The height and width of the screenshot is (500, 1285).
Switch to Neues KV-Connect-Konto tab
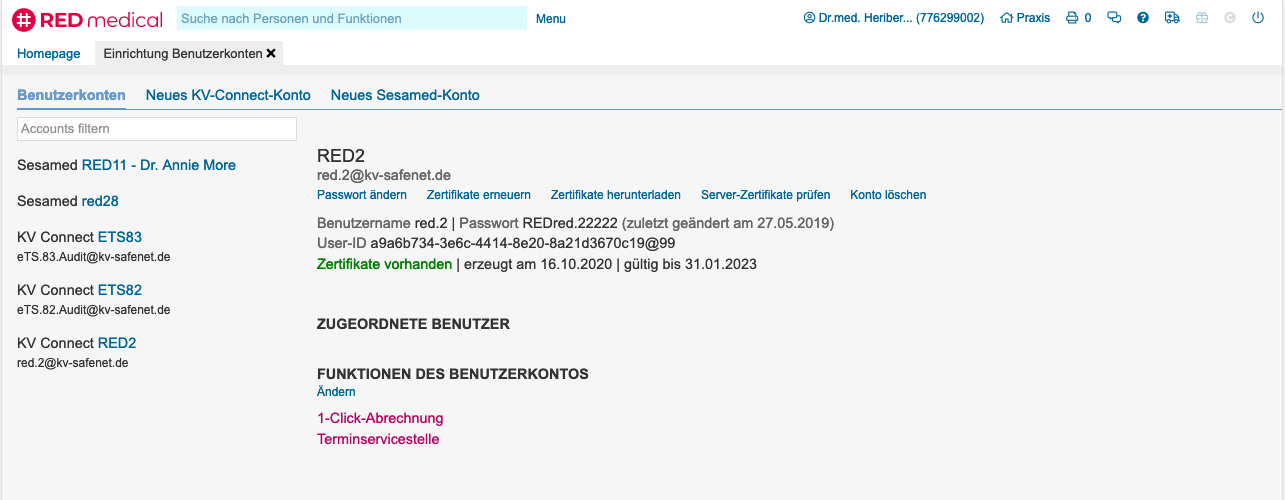228,95
